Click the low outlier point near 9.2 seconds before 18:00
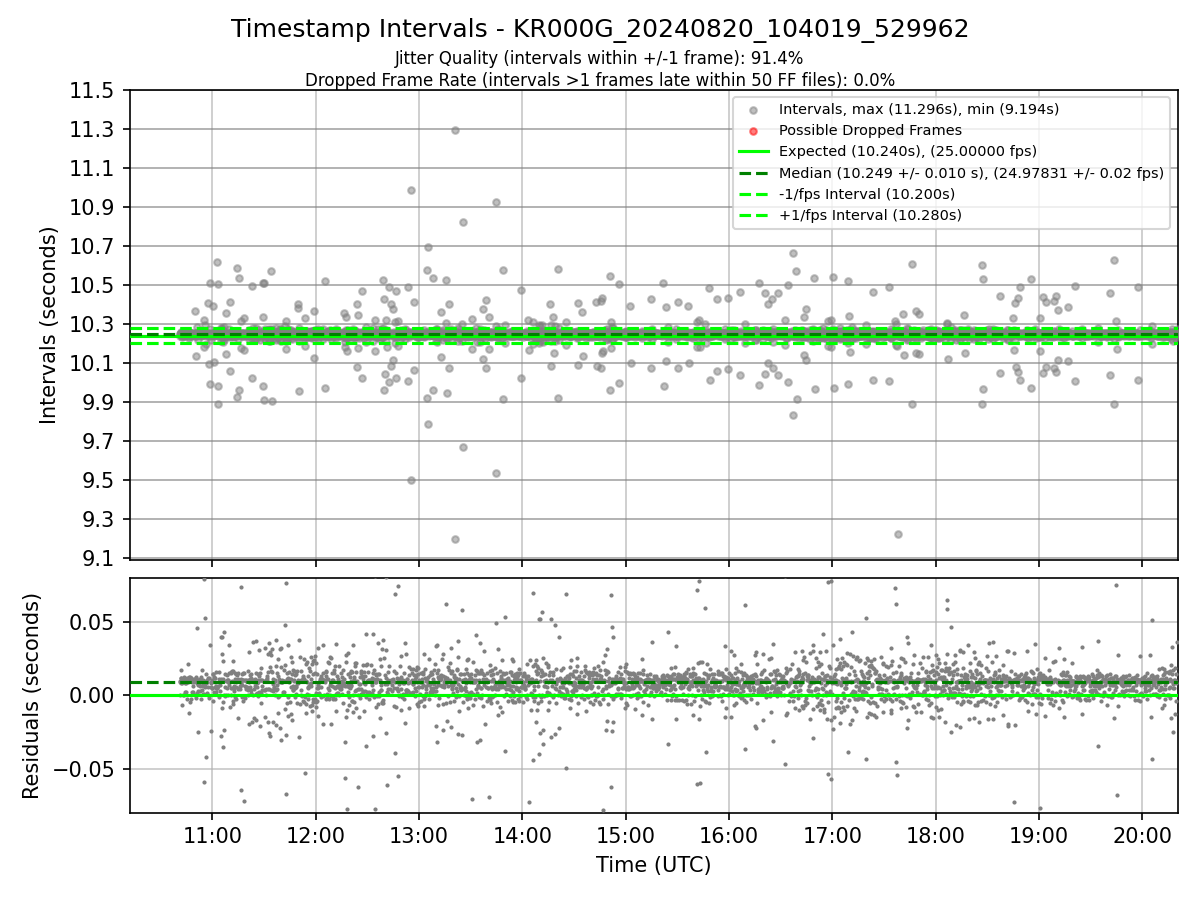 (898, 534)
